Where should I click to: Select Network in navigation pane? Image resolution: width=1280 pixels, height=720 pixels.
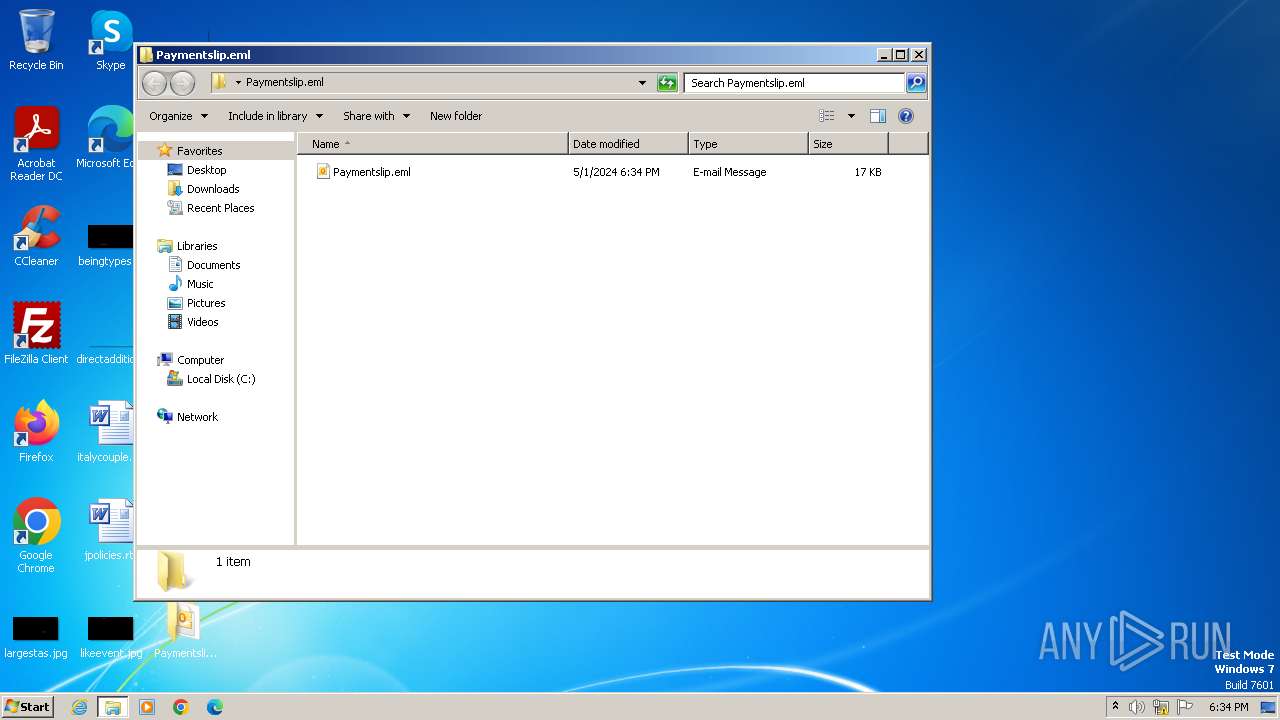pyautogui.click(x=197, y=417)
